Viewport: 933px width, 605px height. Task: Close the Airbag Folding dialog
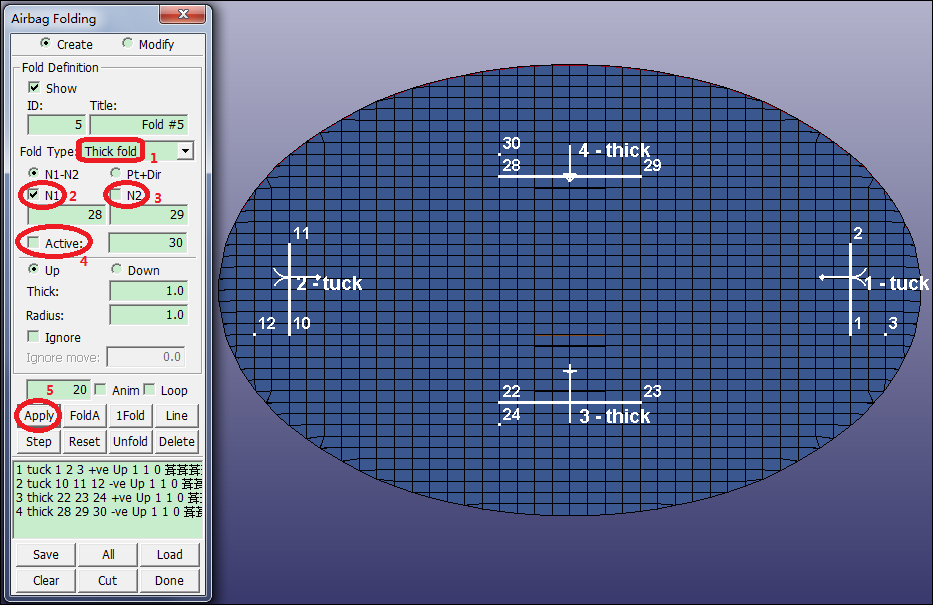coord(181,16)
